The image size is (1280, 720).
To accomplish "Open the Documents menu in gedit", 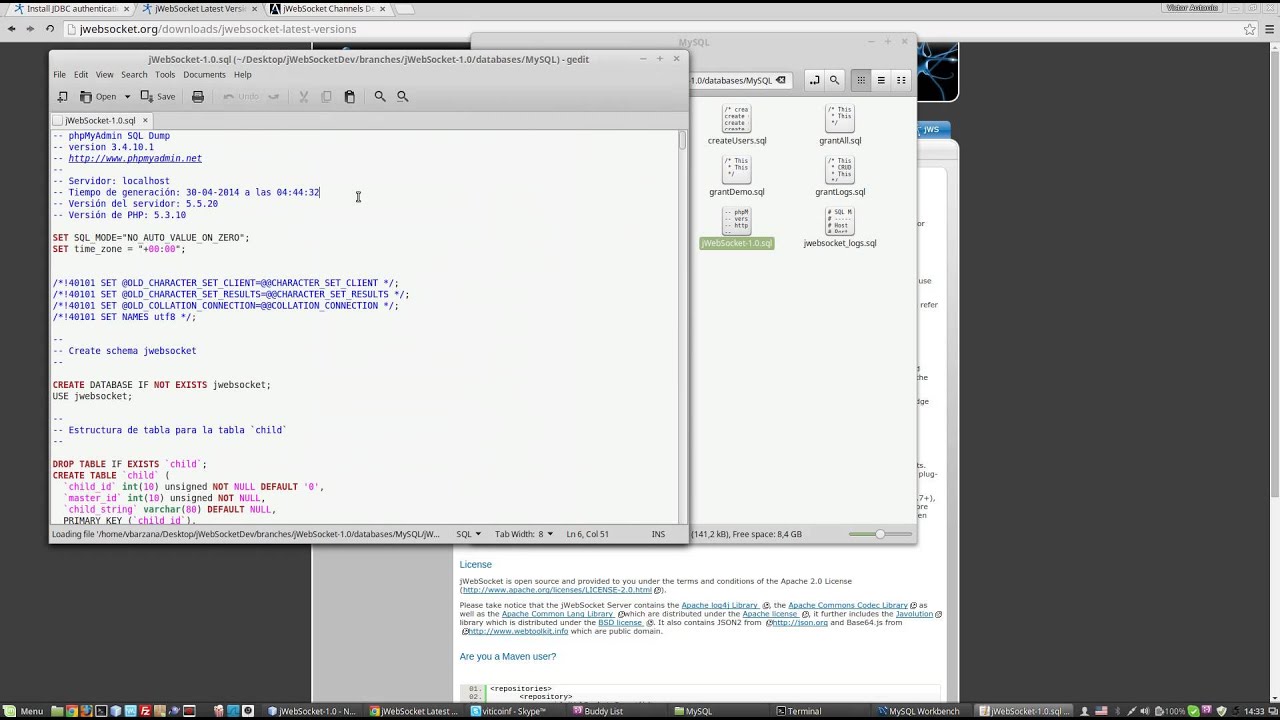I will pos(204,75).
